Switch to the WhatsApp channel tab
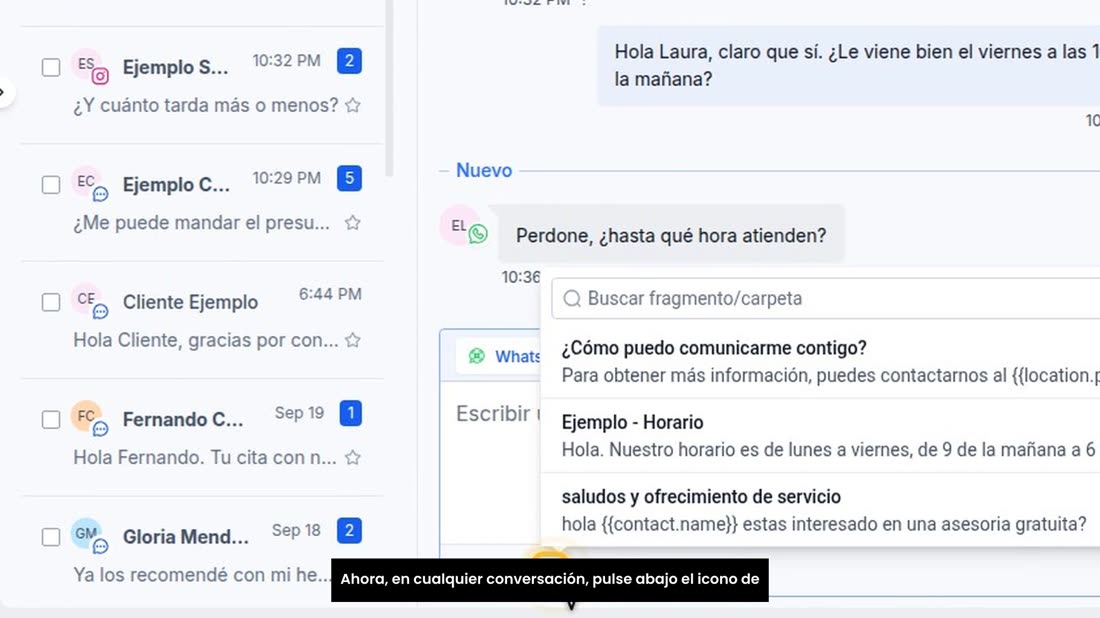This screenshot has height=618, width=1100. 499,356
